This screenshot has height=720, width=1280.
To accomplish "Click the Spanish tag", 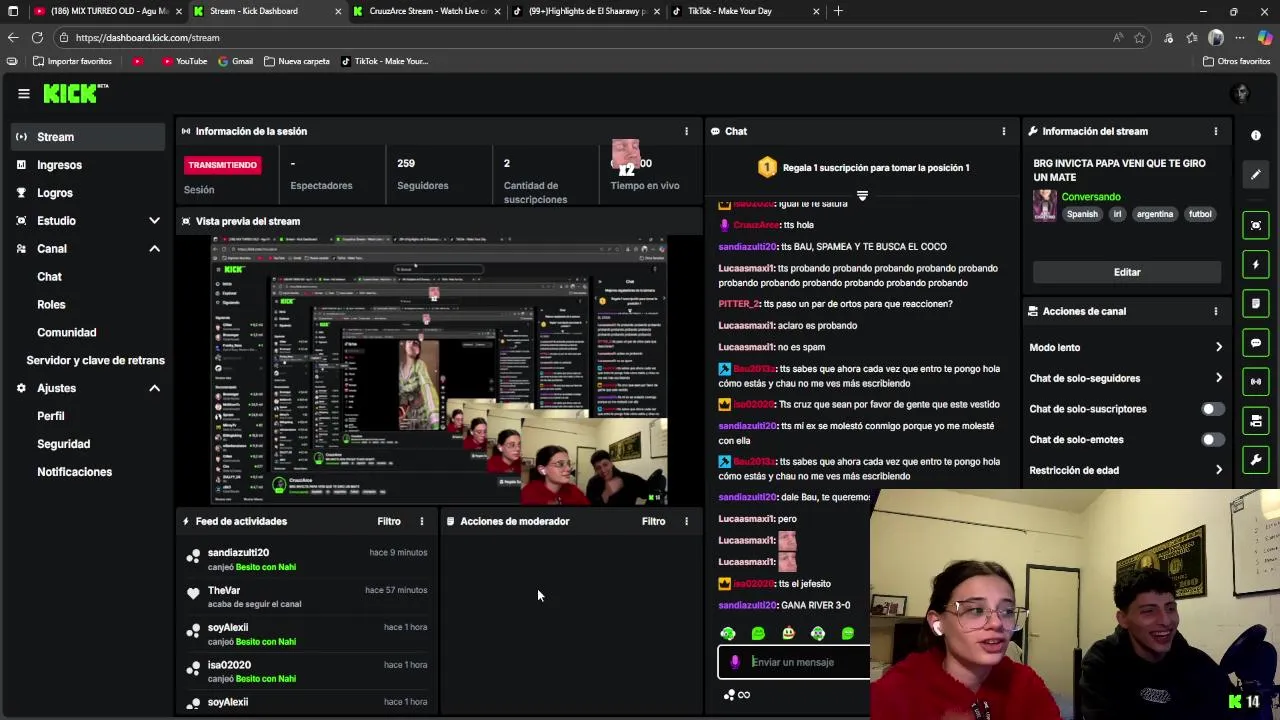I will [x=1082, y=214].
